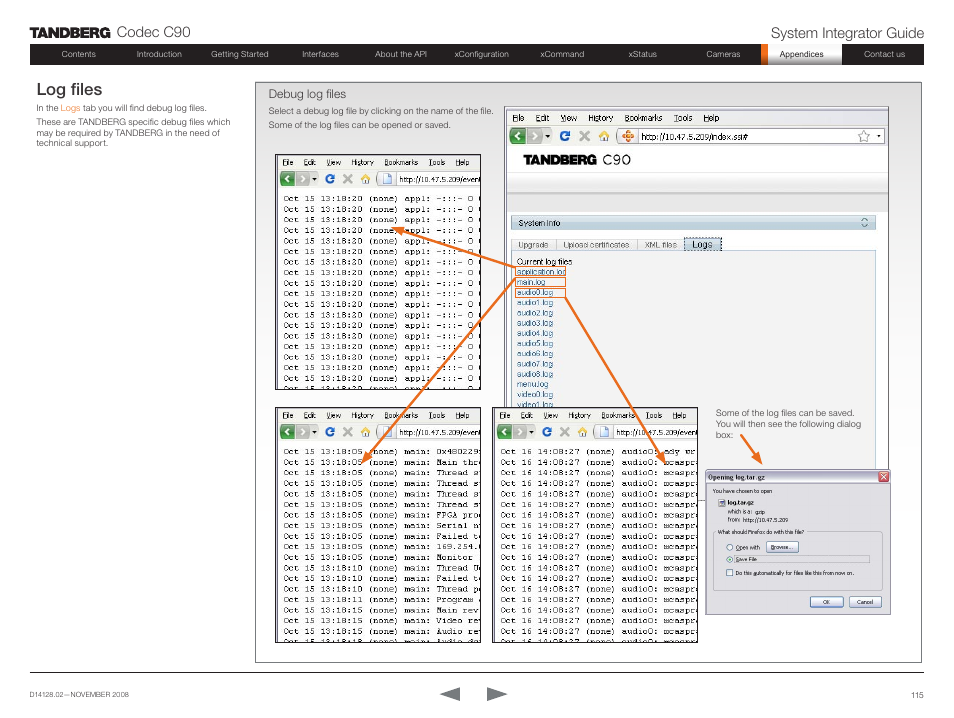Image resolution: width=954 pixels, height=718 pixels.
Task: Click OK in Opening log.tar.gz dialog
Action: 826,602
